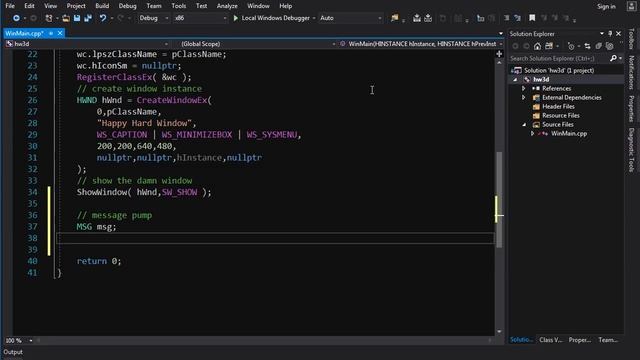This screenshot has width=640, height=360.
Task: Open the Diagnostic Tools side tab
Action: tap(631, 150)
